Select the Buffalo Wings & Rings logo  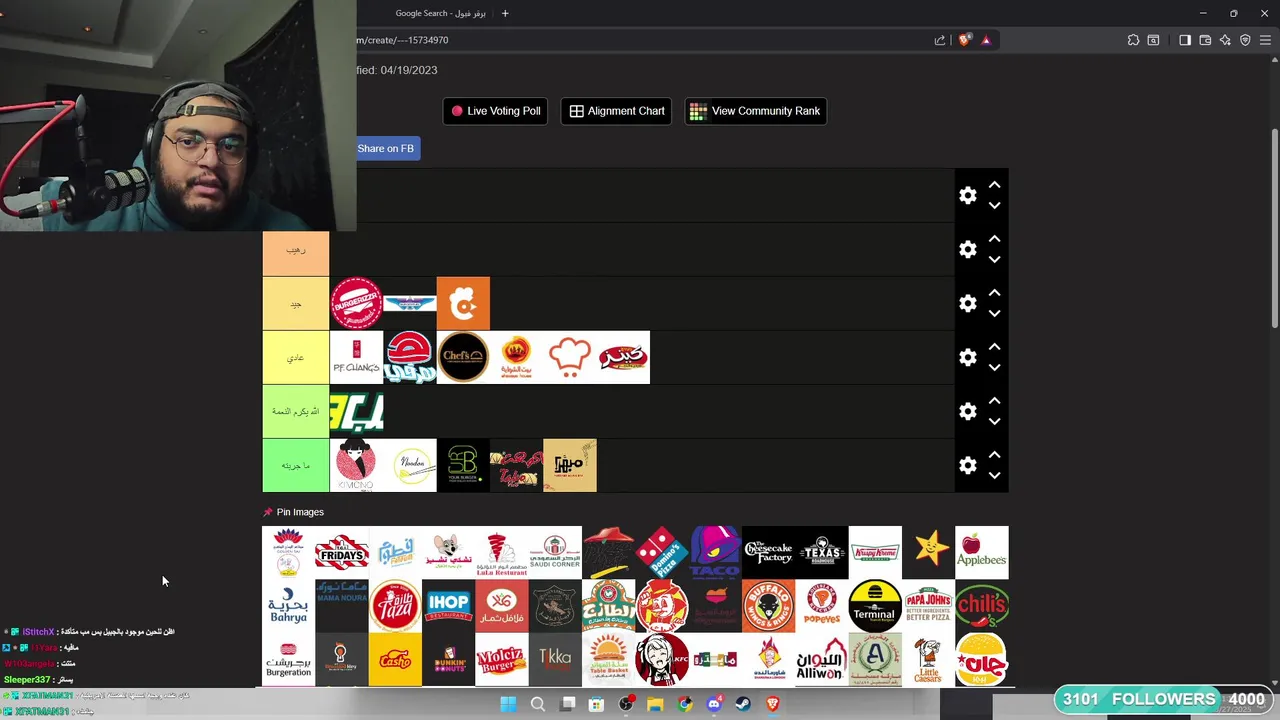tap(768, 606)
